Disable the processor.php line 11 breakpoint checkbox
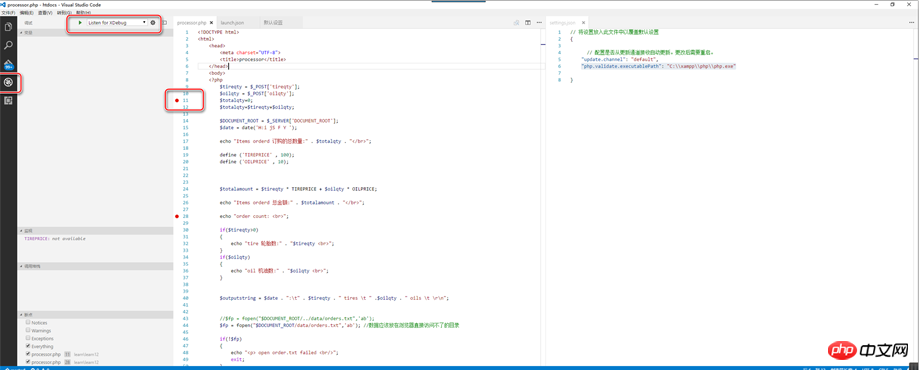919x370 pixels. pos(28,354)
